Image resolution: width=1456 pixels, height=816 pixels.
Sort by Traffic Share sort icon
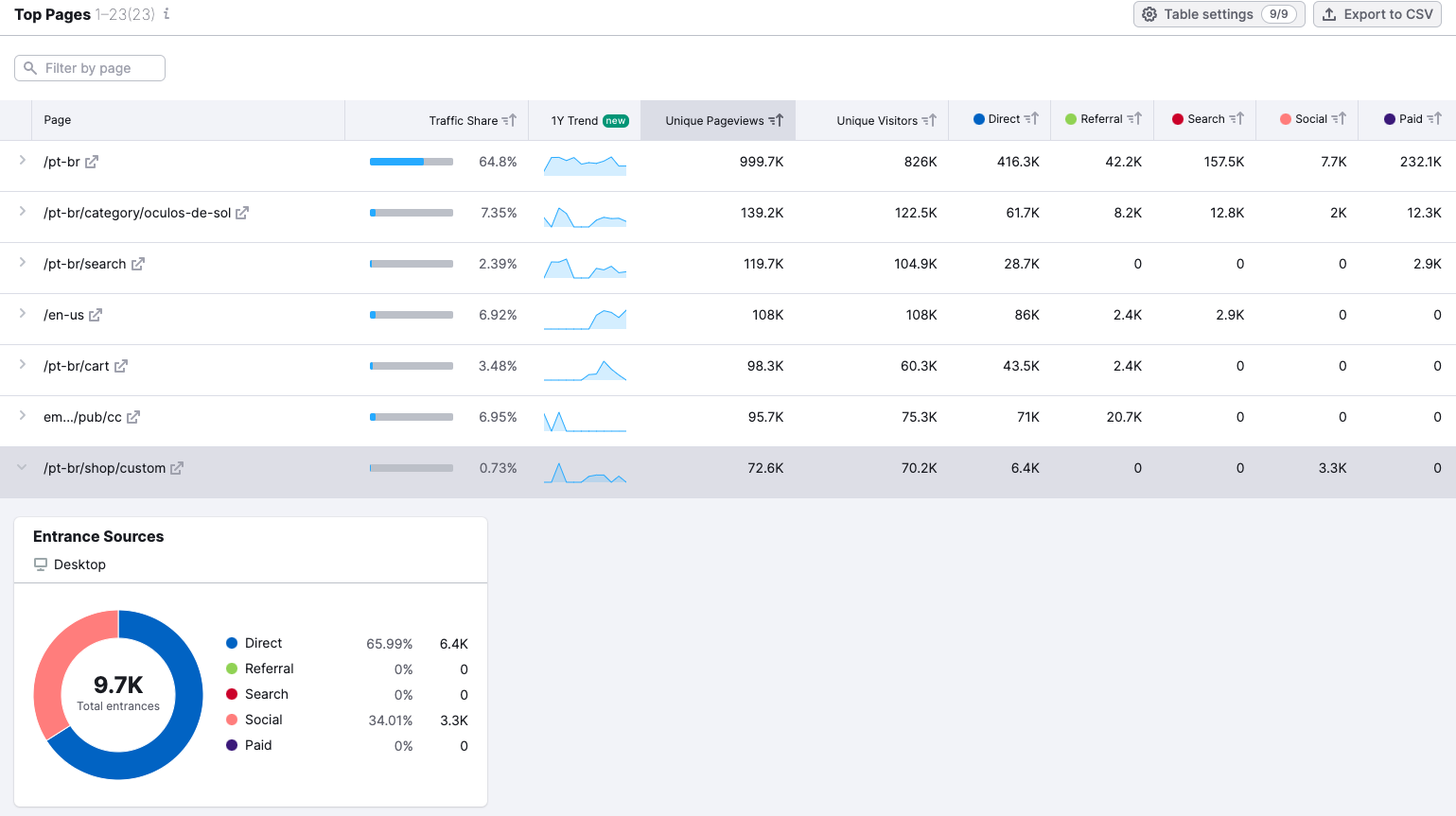click(509, 120)
